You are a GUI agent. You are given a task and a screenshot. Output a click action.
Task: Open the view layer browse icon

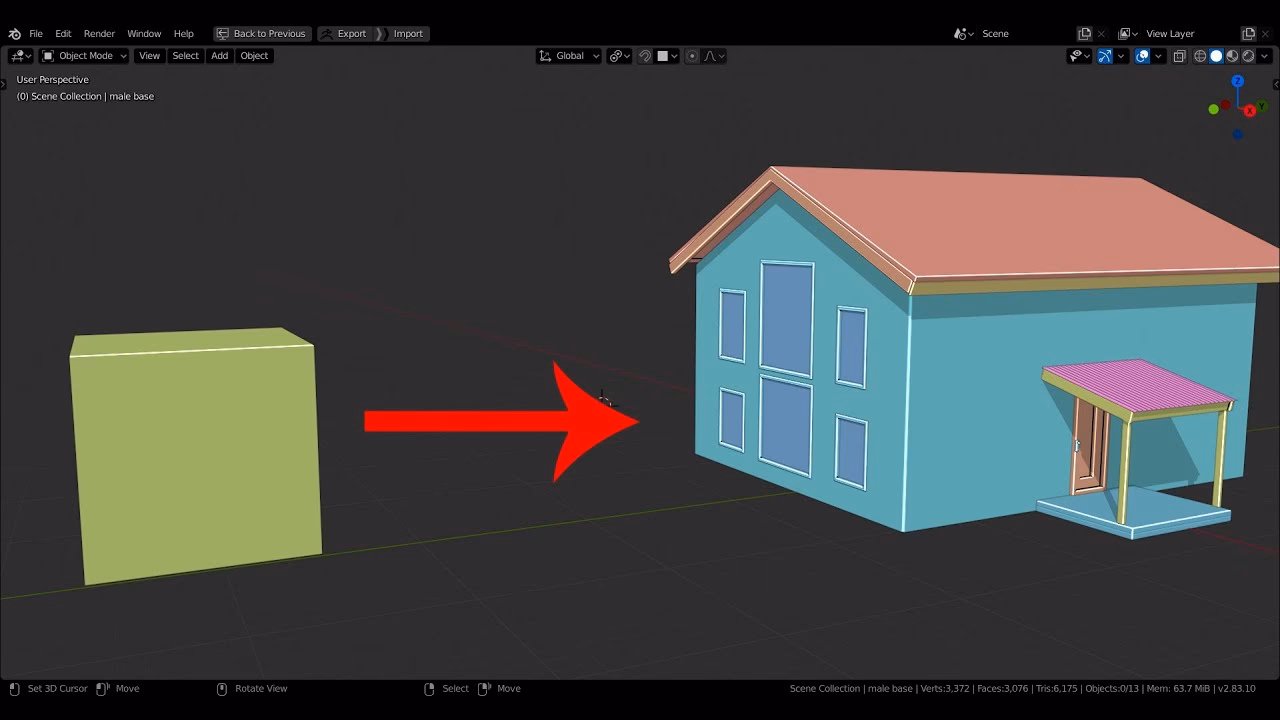1128,34
